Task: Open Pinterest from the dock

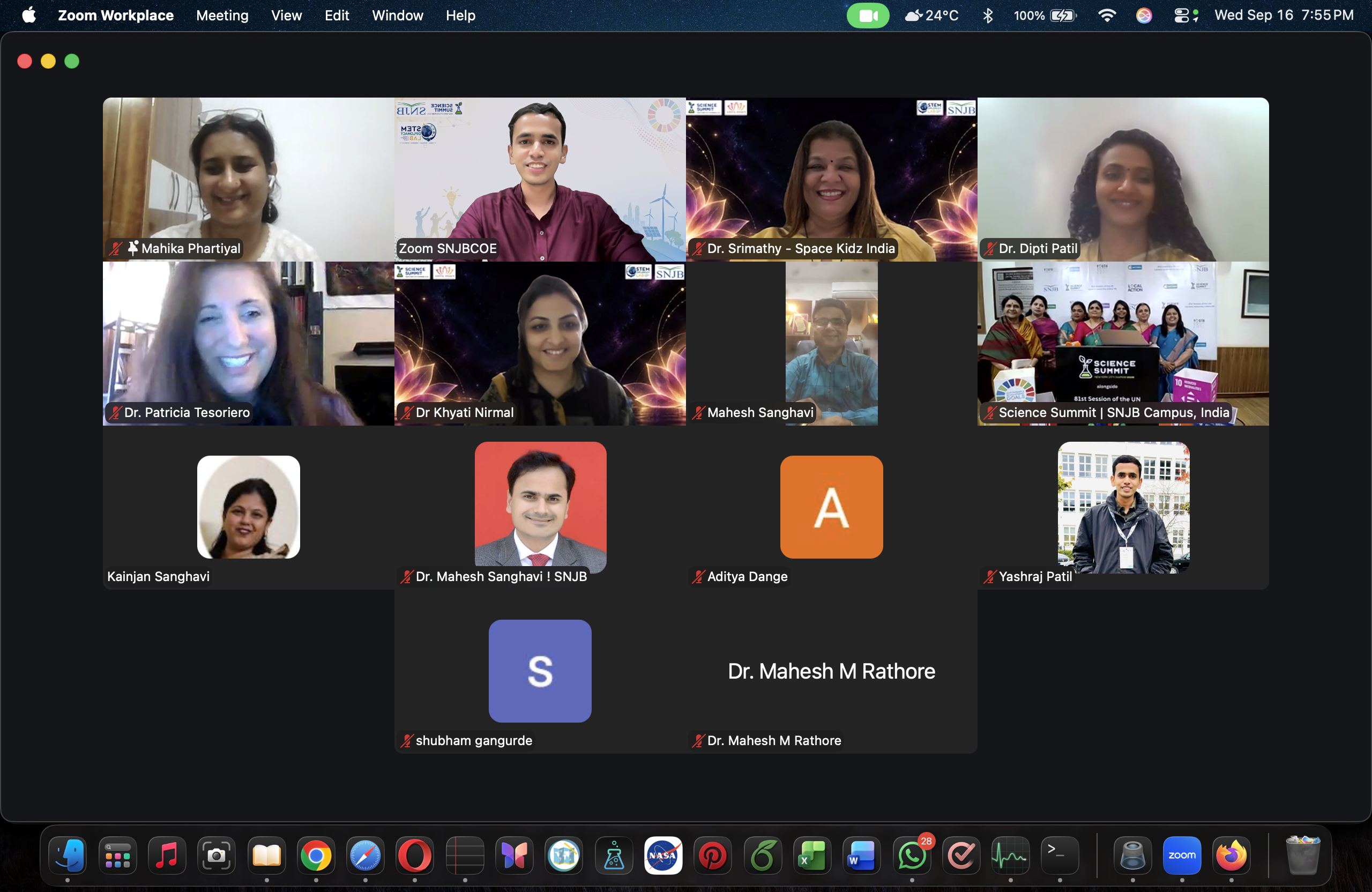Action: [x=712, y=856]
